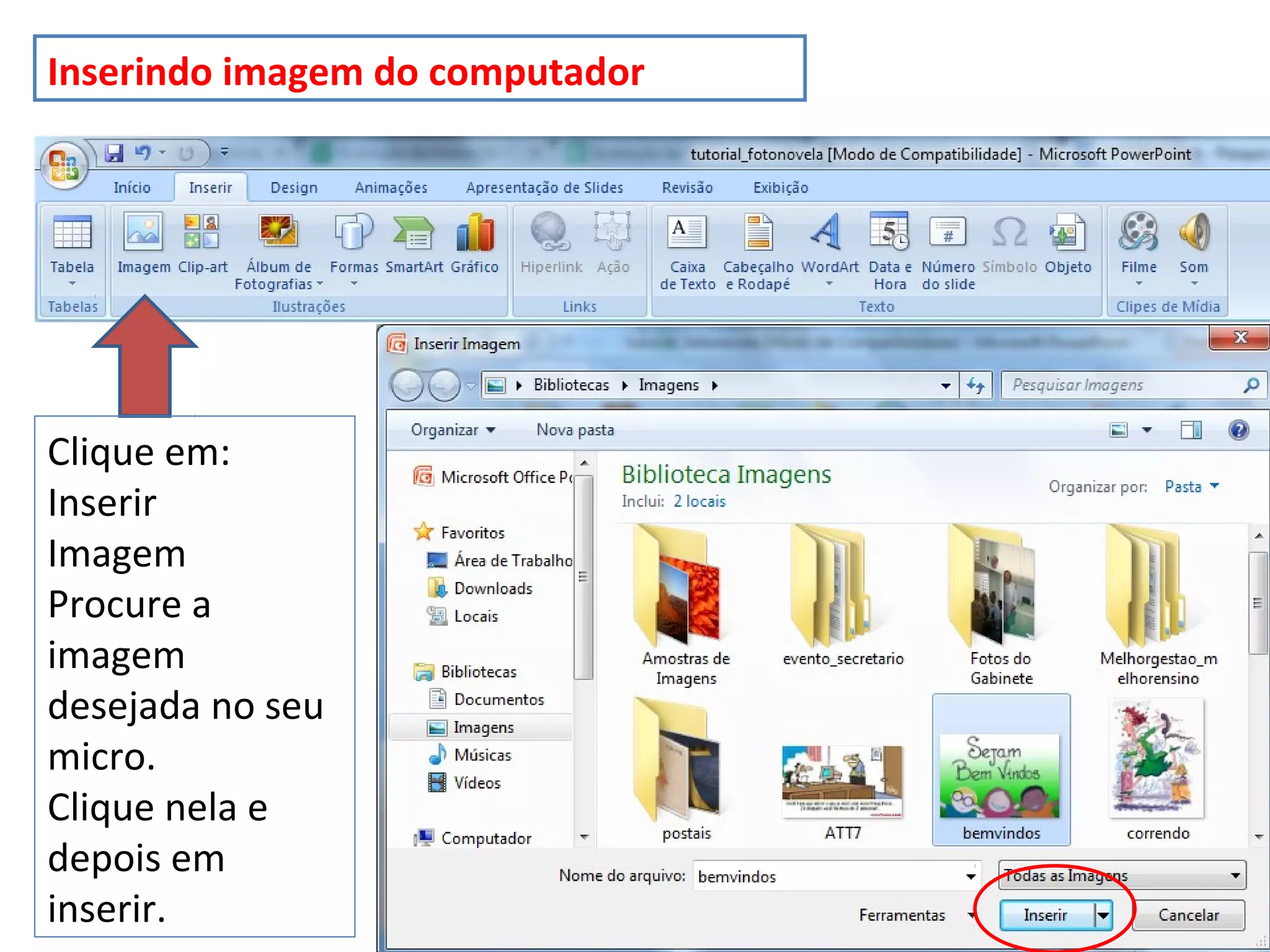1270x952 pixels.
Task: Open the Amostras de Imagens folder
Action: click(685, 605)
